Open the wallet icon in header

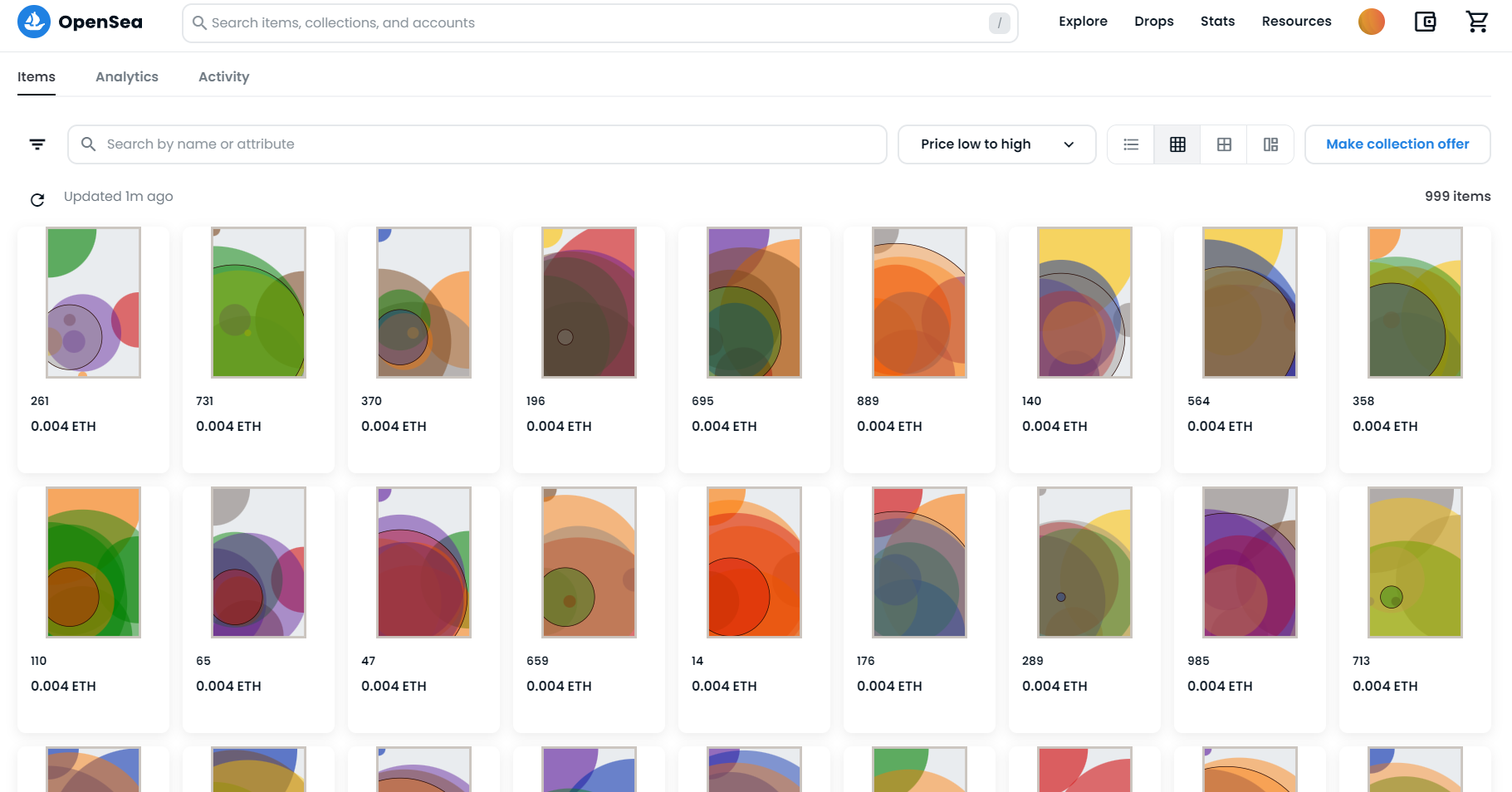(1425, 22)
